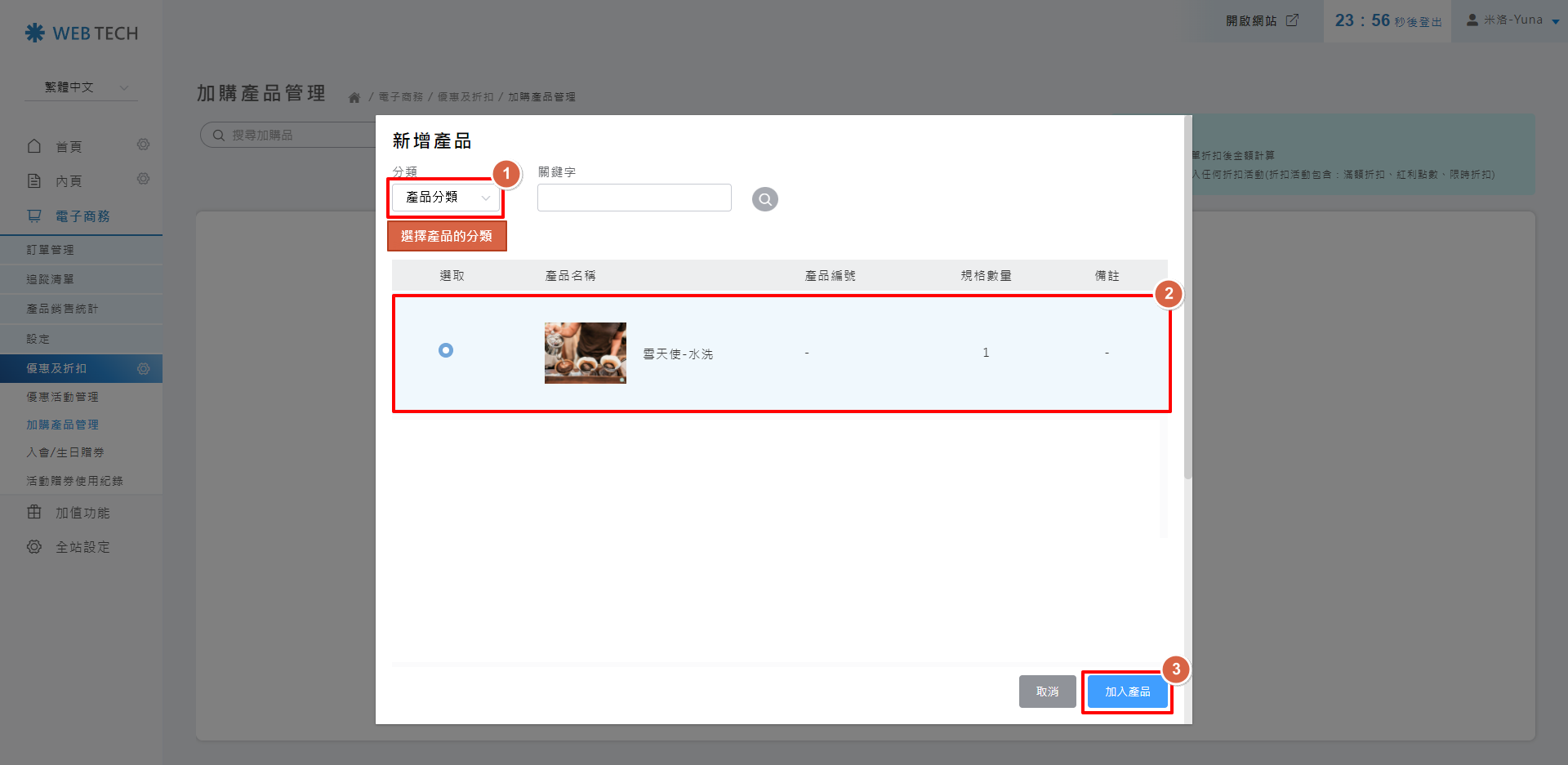Open the 產品分類 category dropdown
The width and height of the screenshot is (1568, 765).
[446, 198]
